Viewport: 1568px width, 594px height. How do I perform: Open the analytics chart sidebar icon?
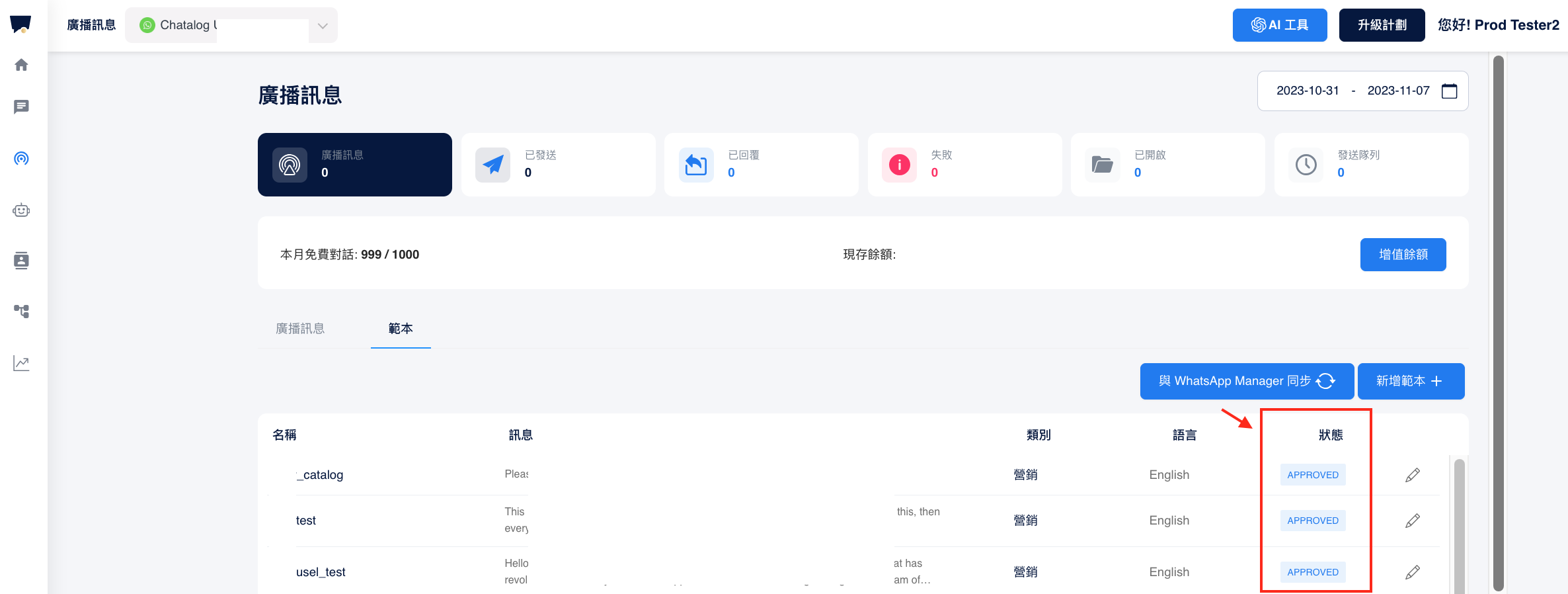[21, 363]
